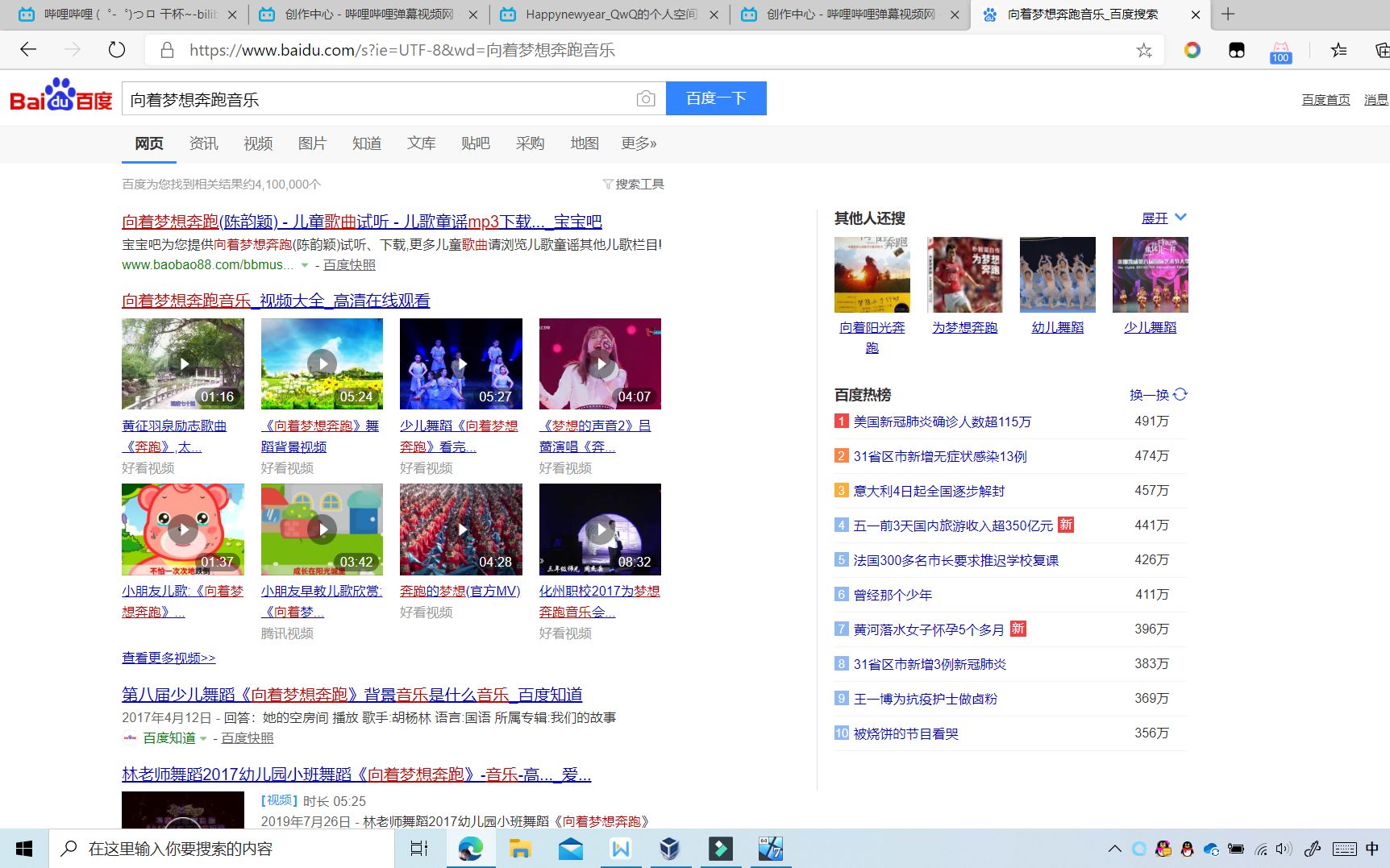The height and width of the screenshot is (868, 1390).
Task: Open the colorful circle extension icon
Action: pyautogui.click(x=1192, y=50)
